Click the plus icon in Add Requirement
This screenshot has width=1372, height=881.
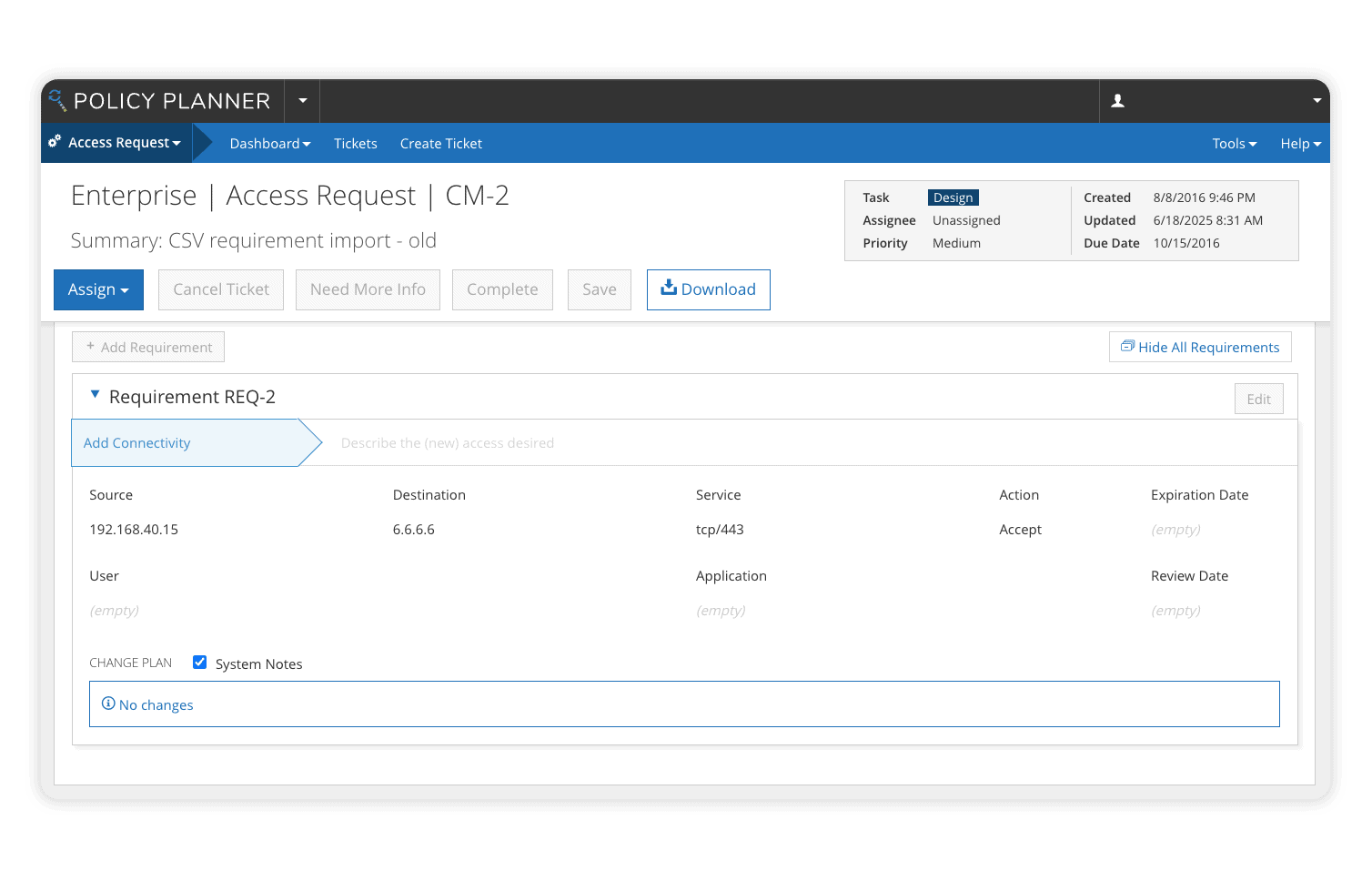(90, 347)
